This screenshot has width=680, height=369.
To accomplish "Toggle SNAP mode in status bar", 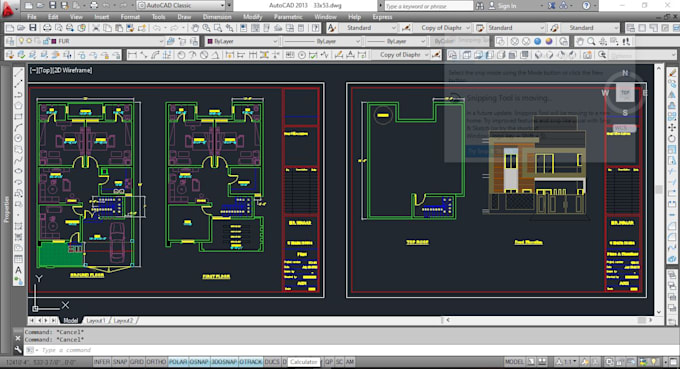I will [x=120, y=362].
